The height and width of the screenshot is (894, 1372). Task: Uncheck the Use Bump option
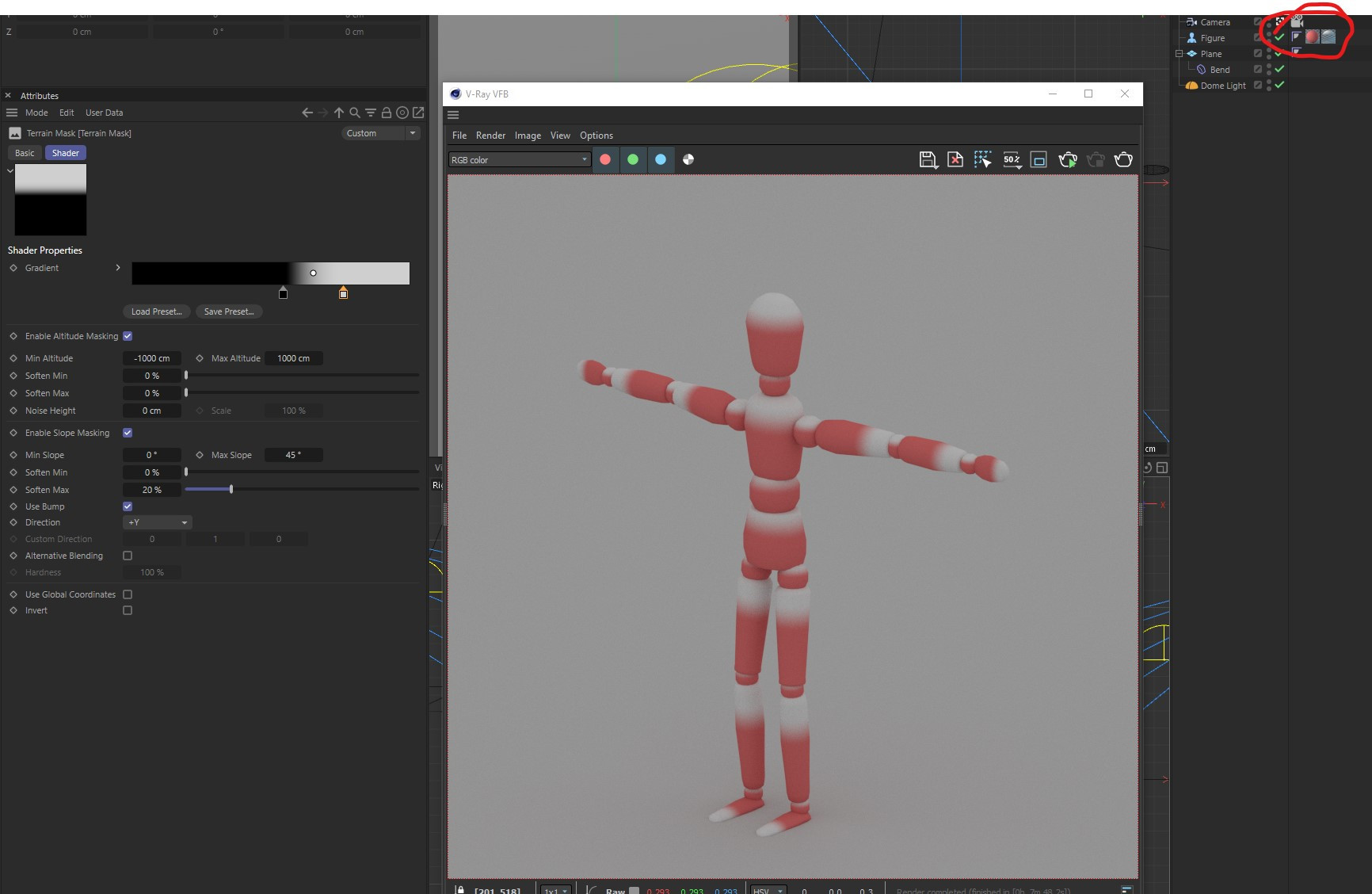click(x=128, y=506)
